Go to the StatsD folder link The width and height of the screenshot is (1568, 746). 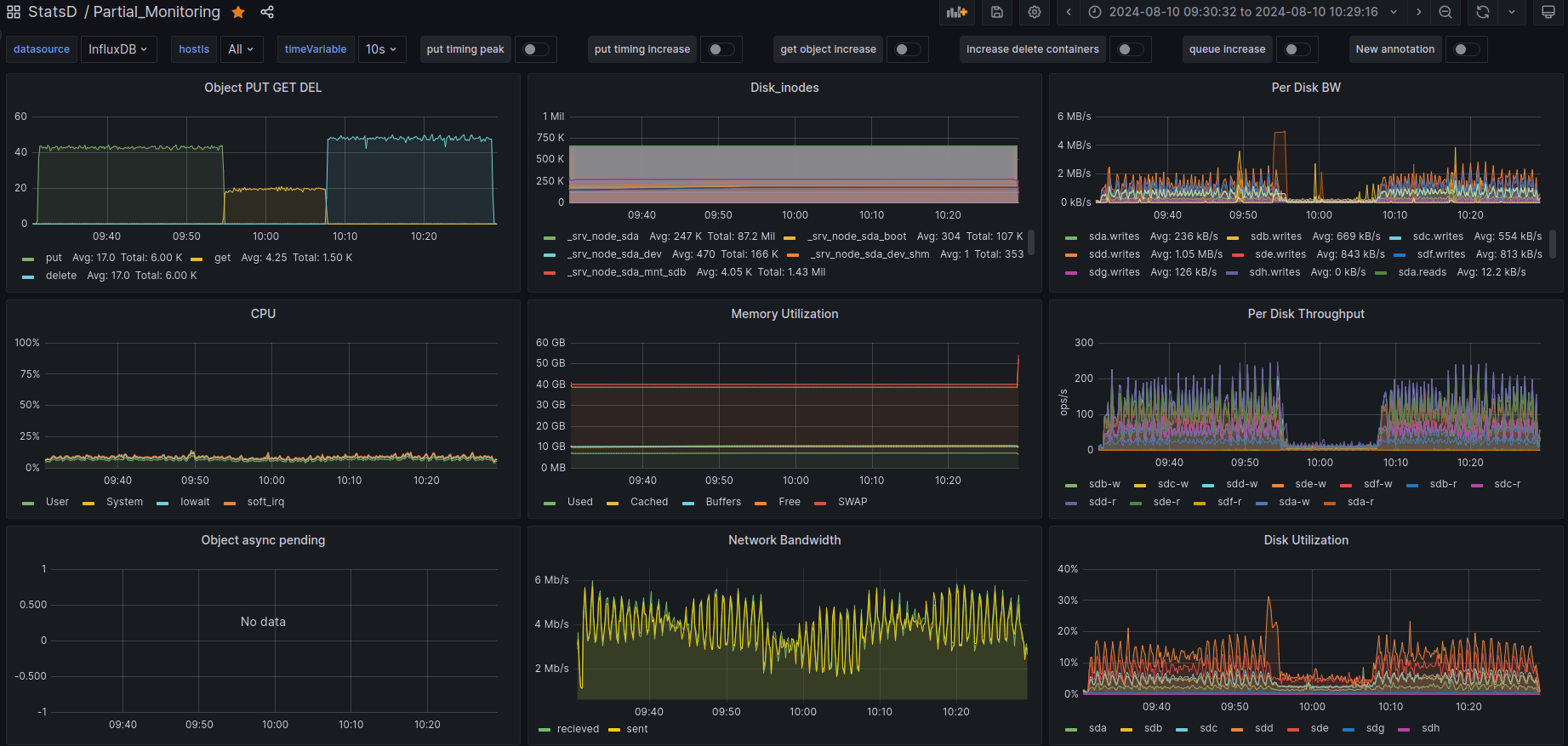52,12
